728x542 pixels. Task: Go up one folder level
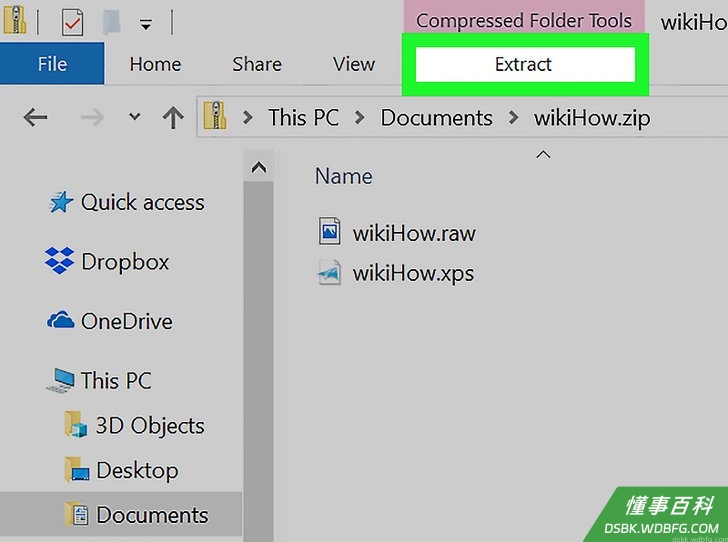tap(173, 118)
